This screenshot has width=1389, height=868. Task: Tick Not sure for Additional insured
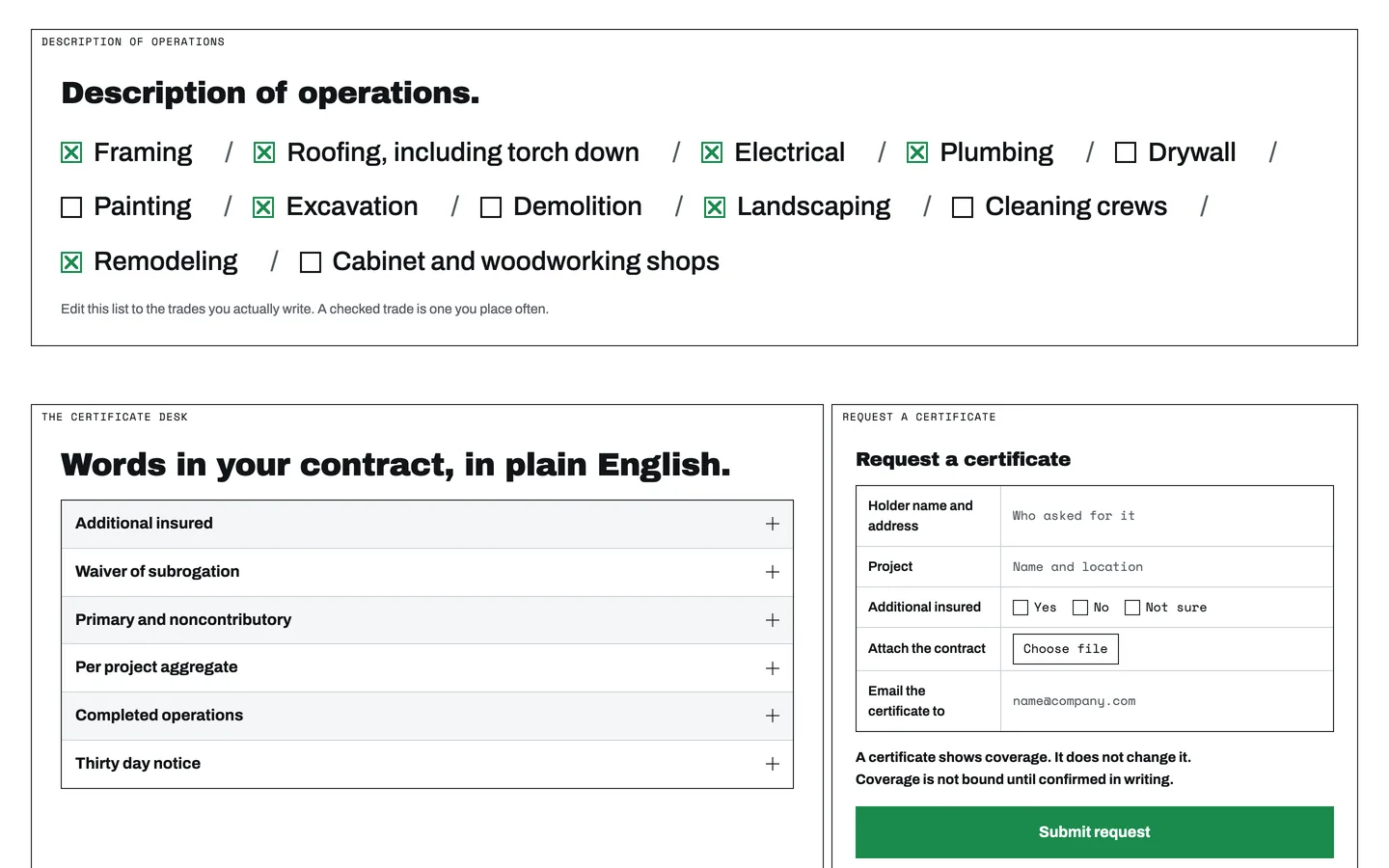[x=1132, y=608]
